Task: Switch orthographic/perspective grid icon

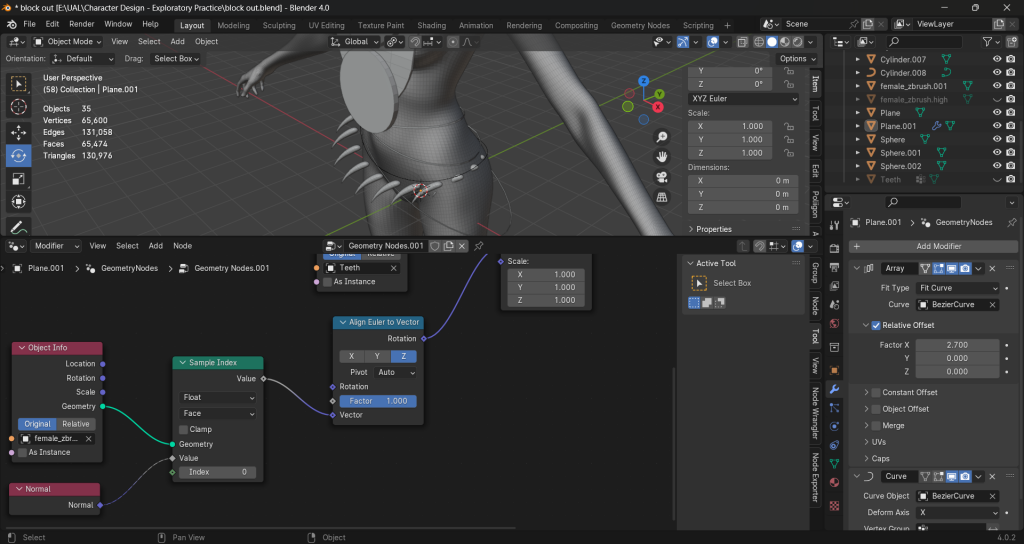Action: pos(662,197)
